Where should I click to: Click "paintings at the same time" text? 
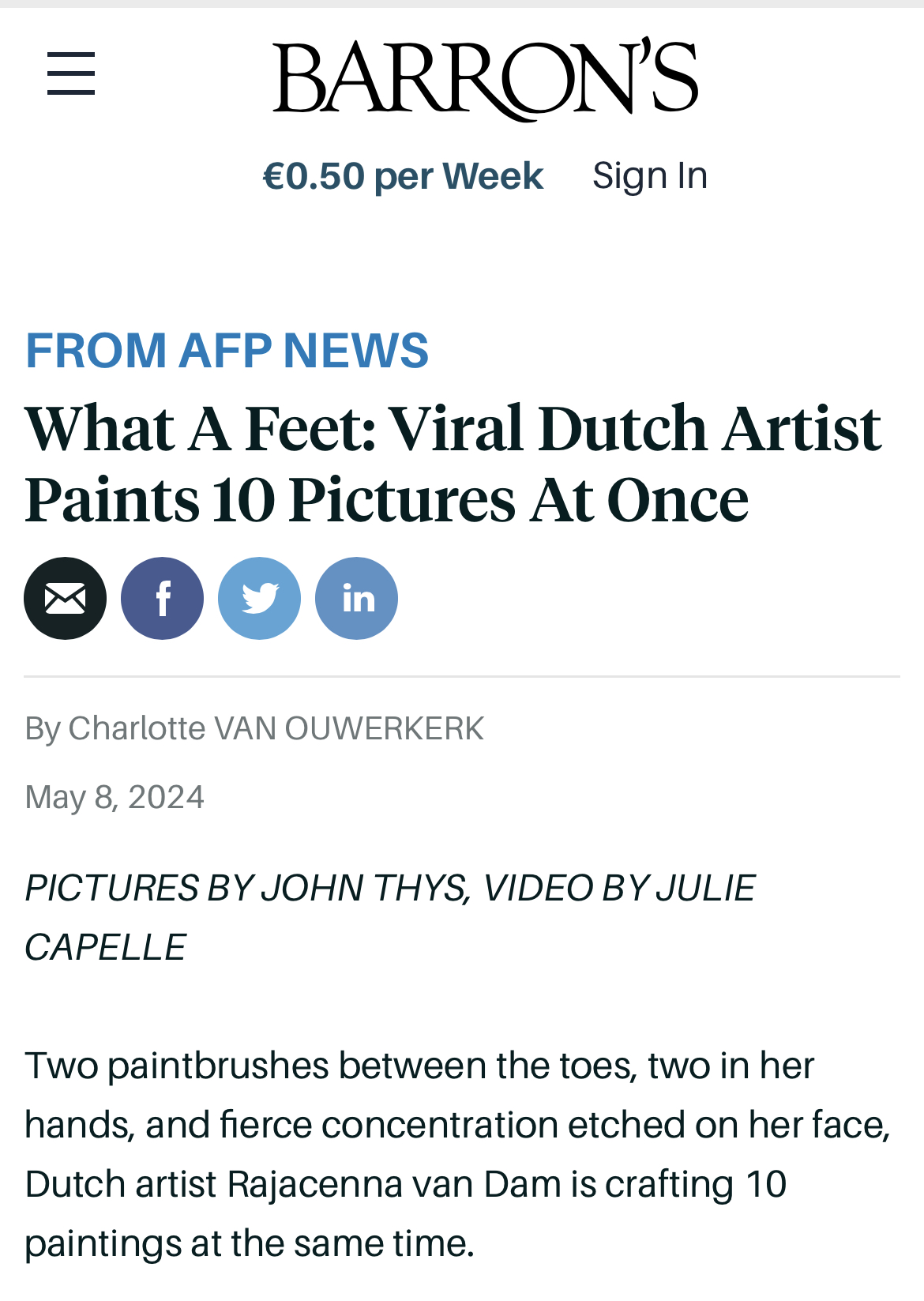pyautogui.click(x=250, y=1243)
